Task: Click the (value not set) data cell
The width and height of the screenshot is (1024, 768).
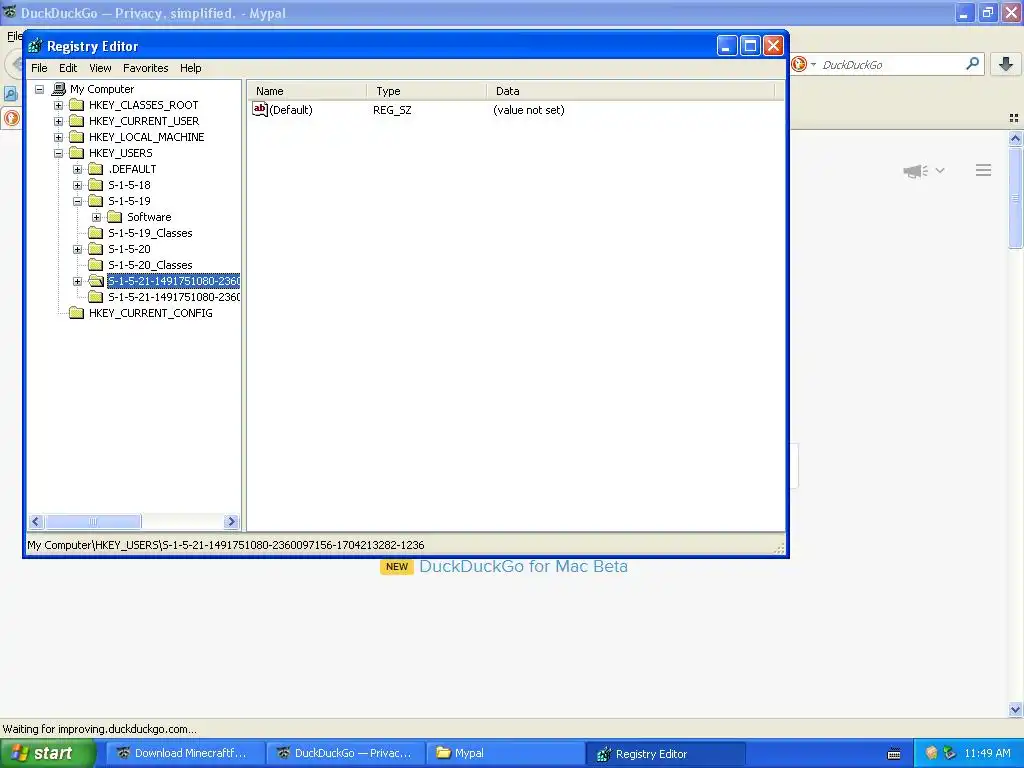Action: (529, 110)
